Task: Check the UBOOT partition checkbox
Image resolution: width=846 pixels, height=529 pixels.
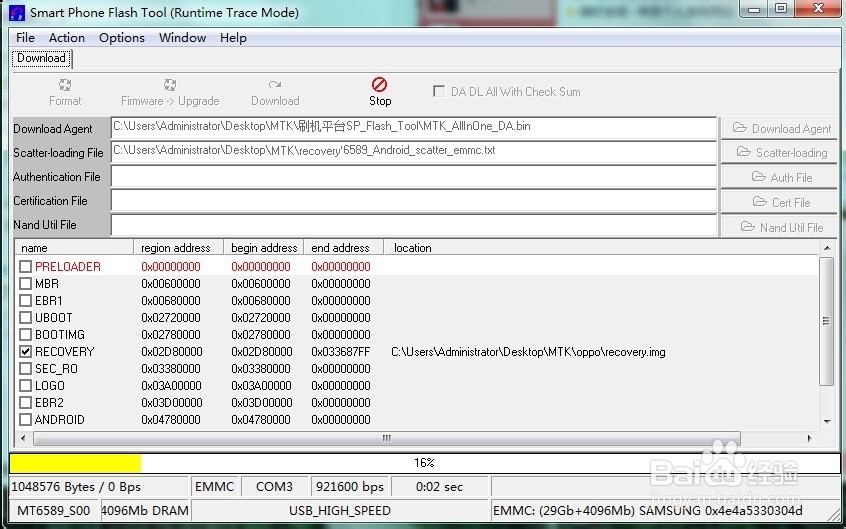Action: [x=25, y=317]
